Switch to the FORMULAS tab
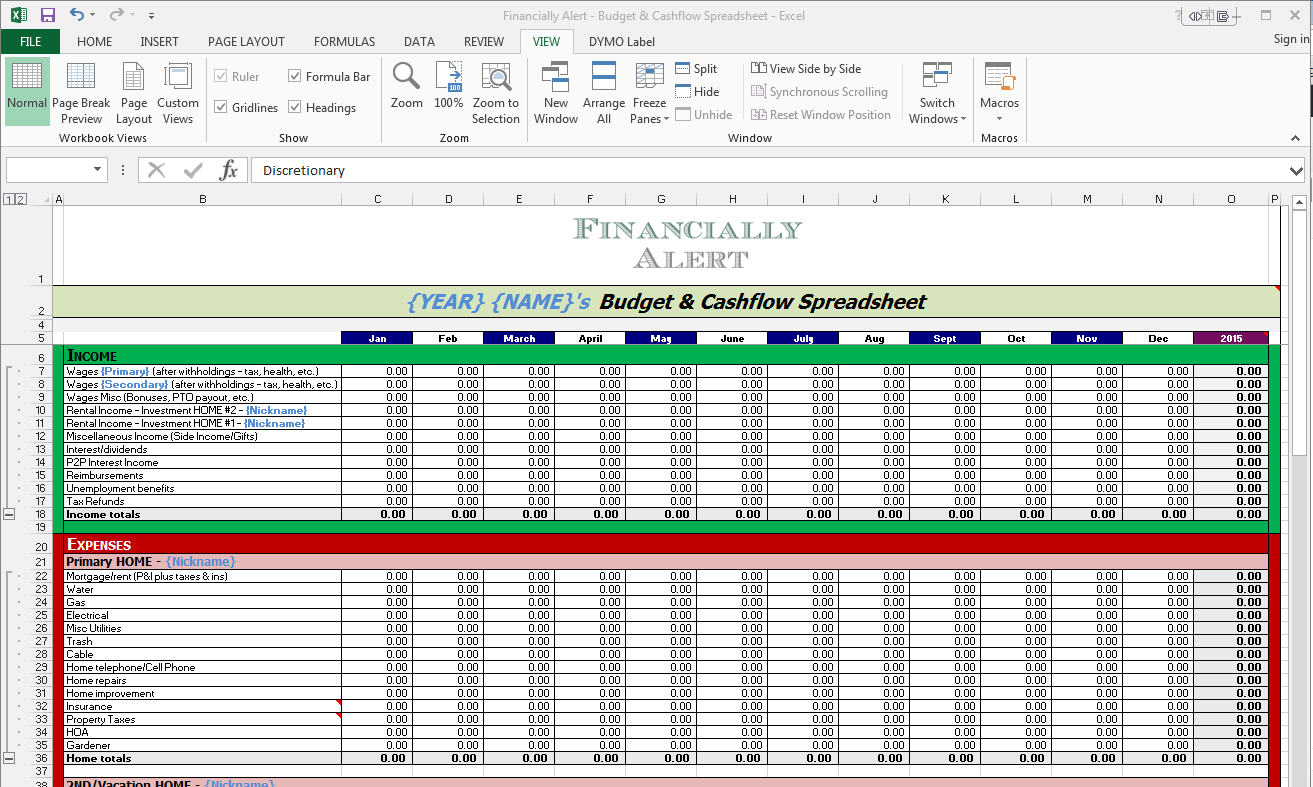The image size is (1313, 787). click(x=345, y=42)
